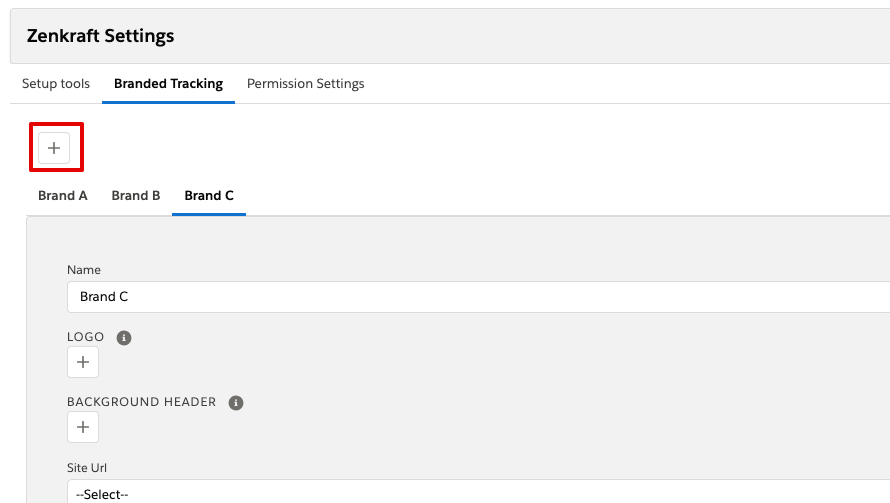Show info tooltip next to BACKGROUND HEADER

(x=236, y=403)
